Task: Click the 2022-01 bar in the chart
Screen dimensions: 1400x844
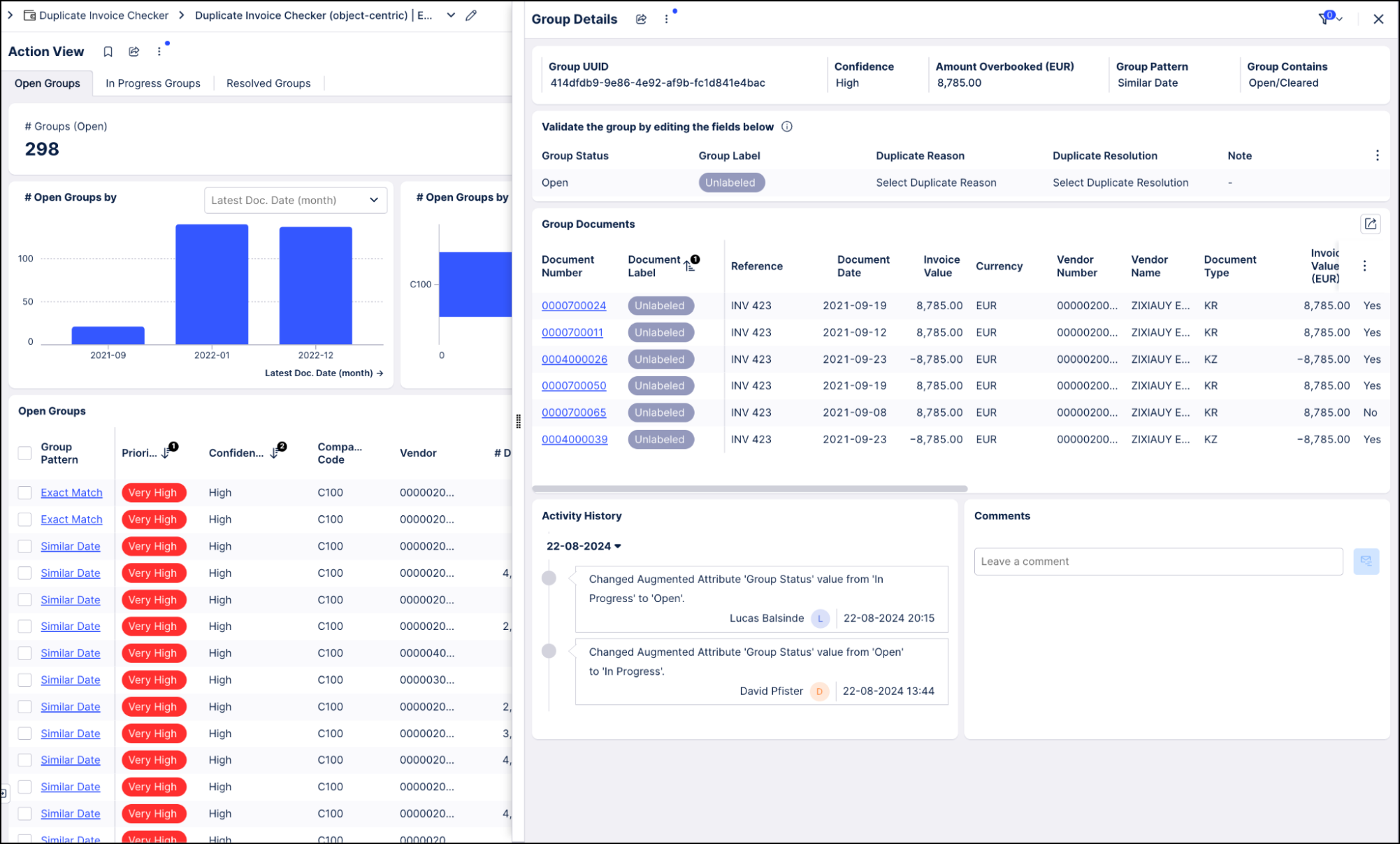Action: pos(212,285)
